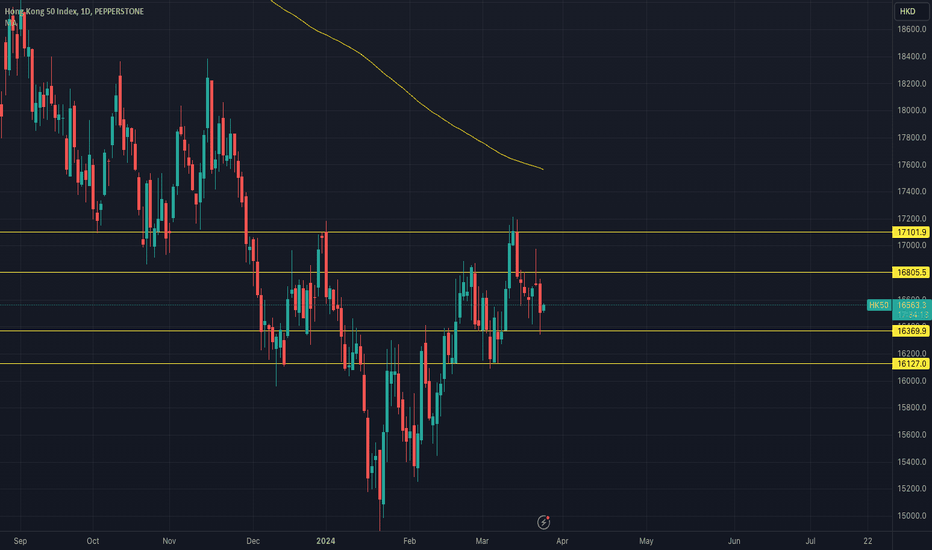The width and height of the screenshot is (932, 550).
Task: Click the HK50 symbol price tag
Action: [879, 305]
